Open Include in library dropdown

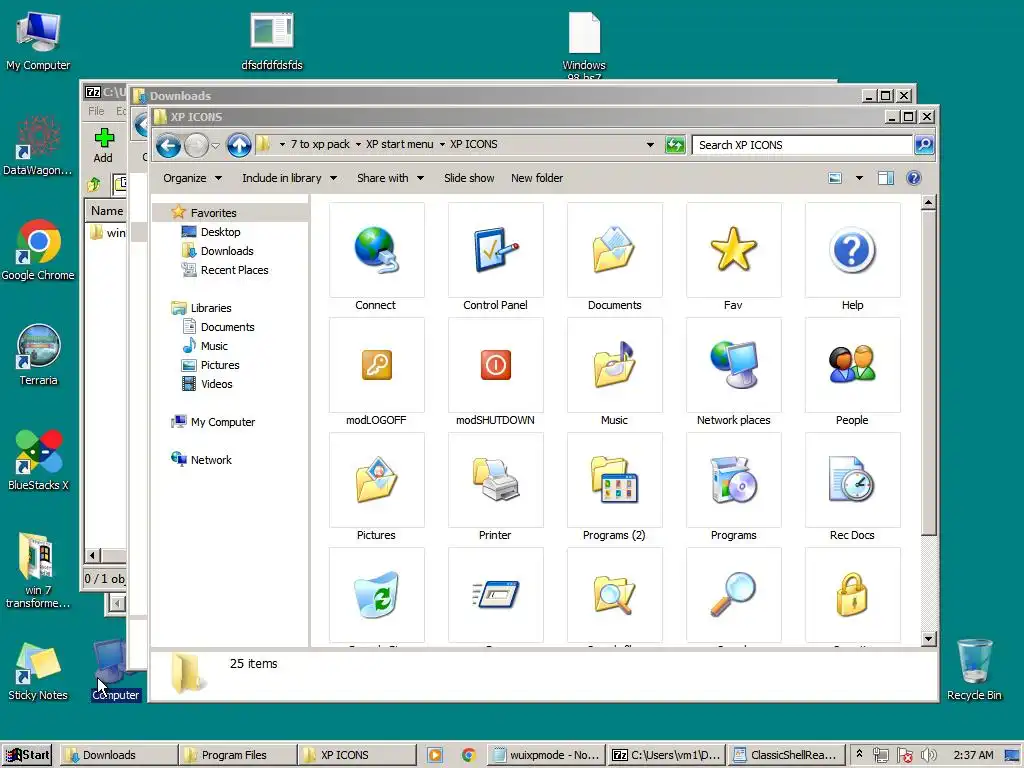tap(289, 178)
